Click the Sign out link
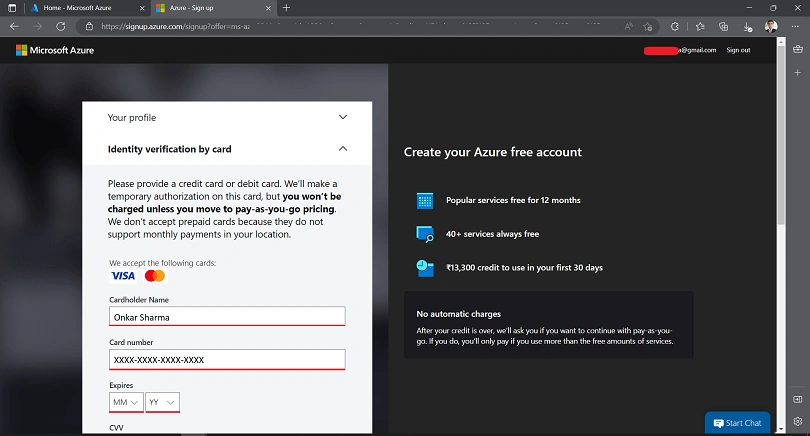Screen dimensions: 810x436 click(738, 50)
